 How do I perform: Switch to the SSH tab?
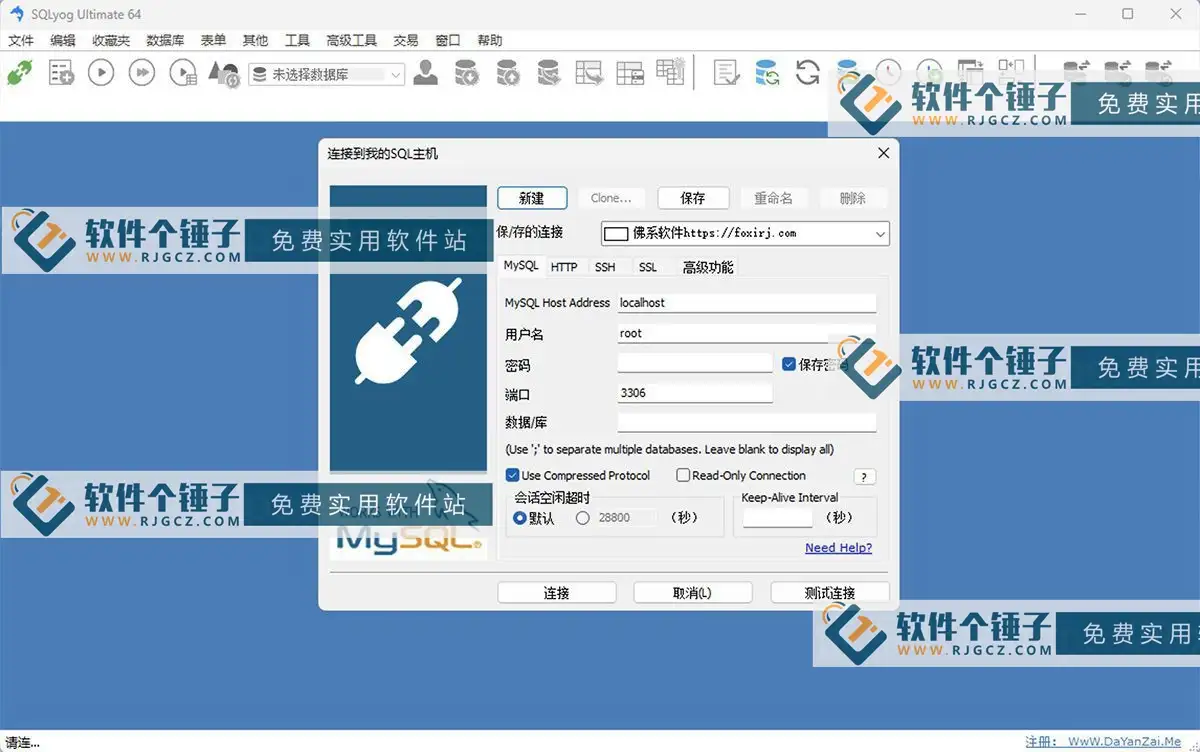[605, 267]
